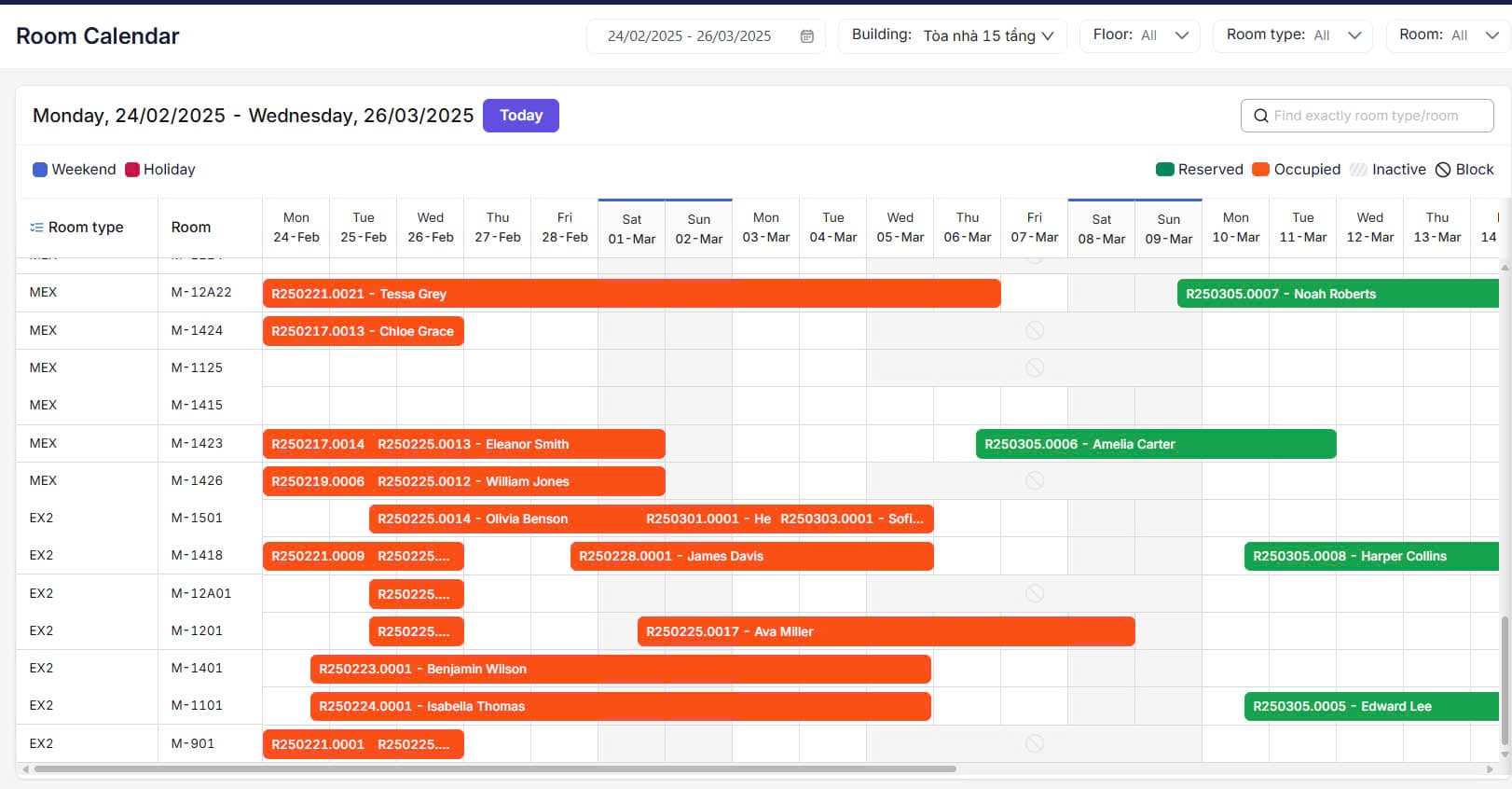Click the Reserved green legend swatch
Image resolution: width=1512 pixels, height=789 pixels.
click(1164, 170)
